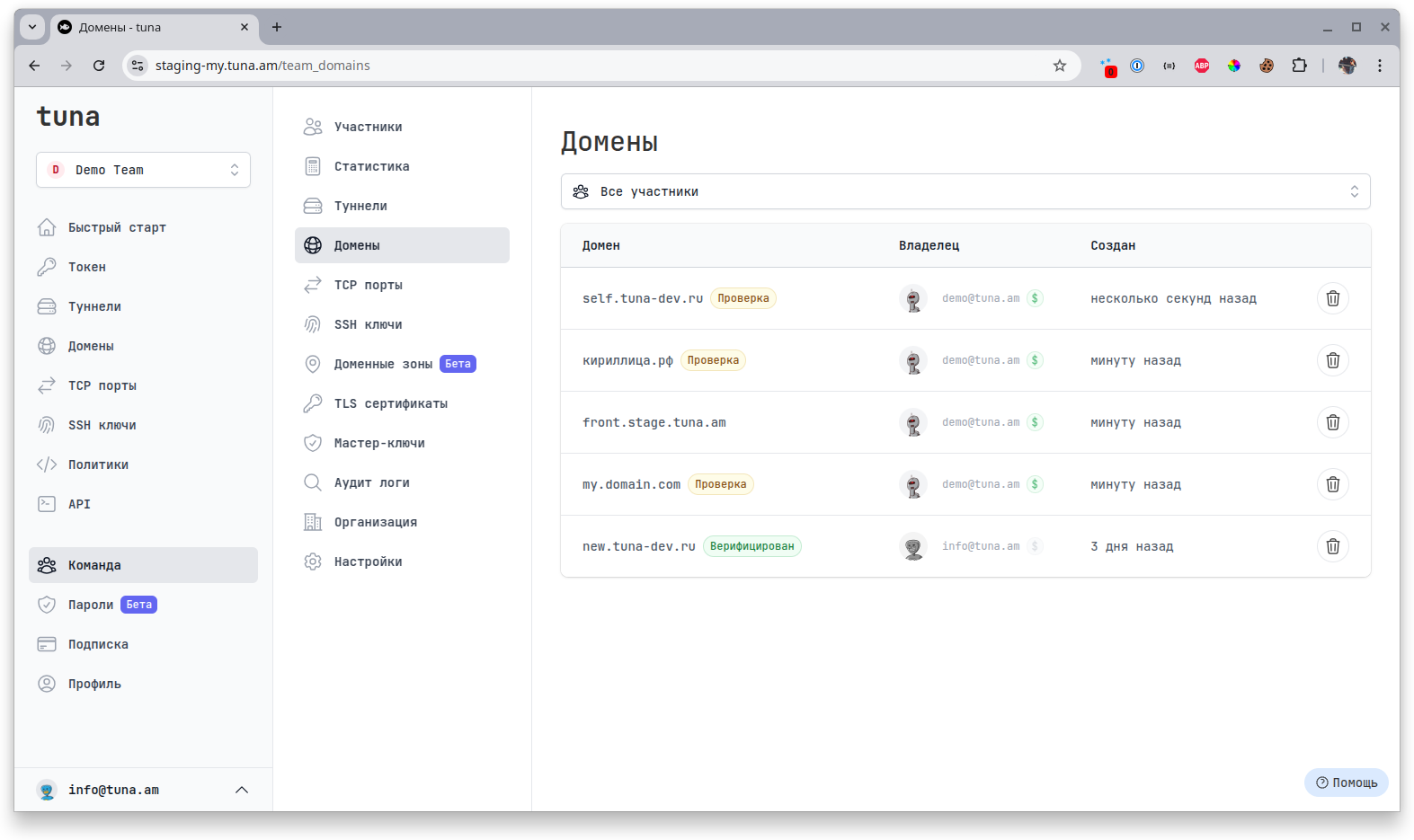Close the Домены - tuna tab
The height and width of the screenshot is (840, 1414).
[245, 27]
